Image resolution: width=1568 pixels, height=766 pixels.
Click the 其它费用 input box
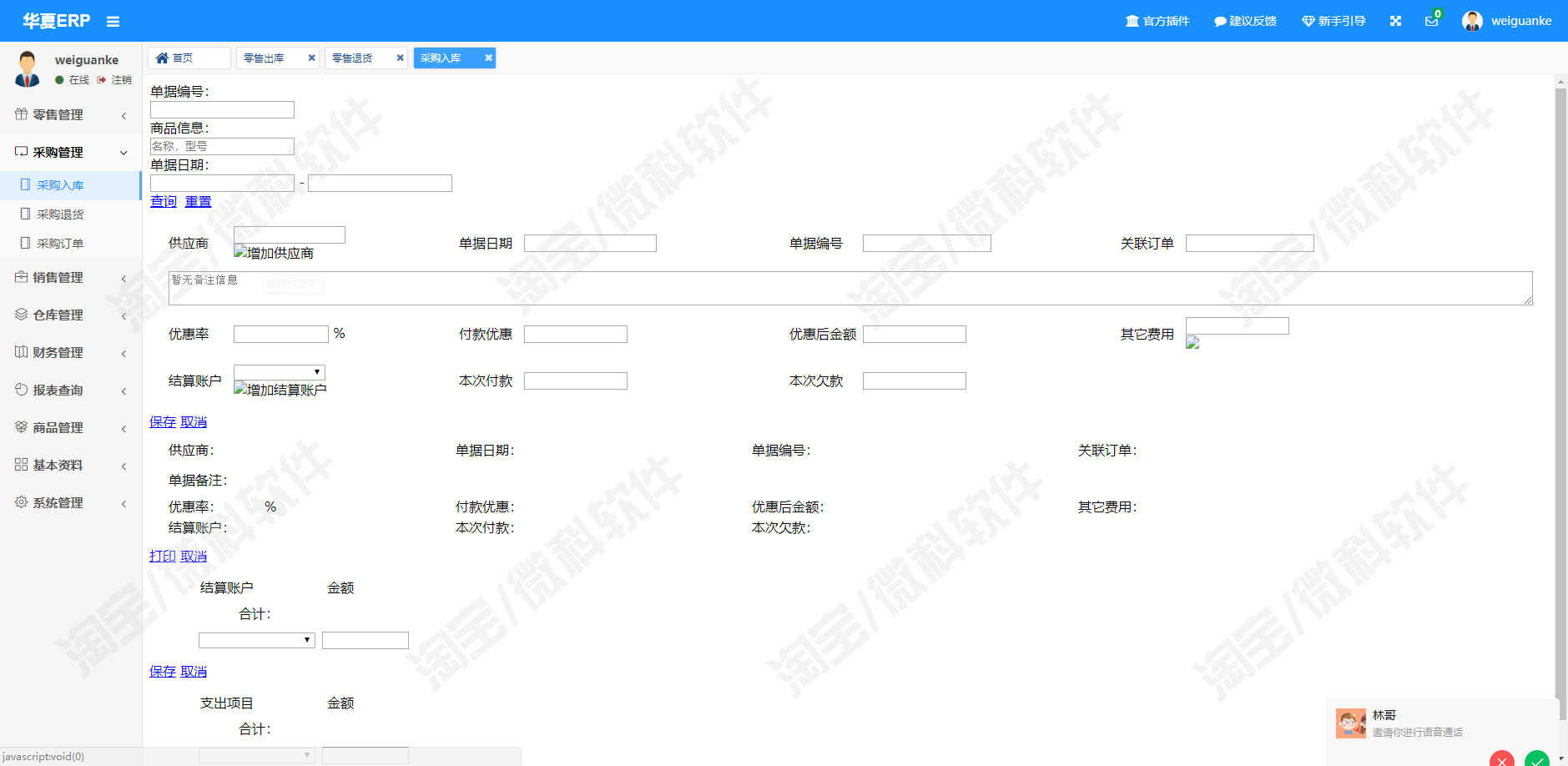[x=1238, y=325]
